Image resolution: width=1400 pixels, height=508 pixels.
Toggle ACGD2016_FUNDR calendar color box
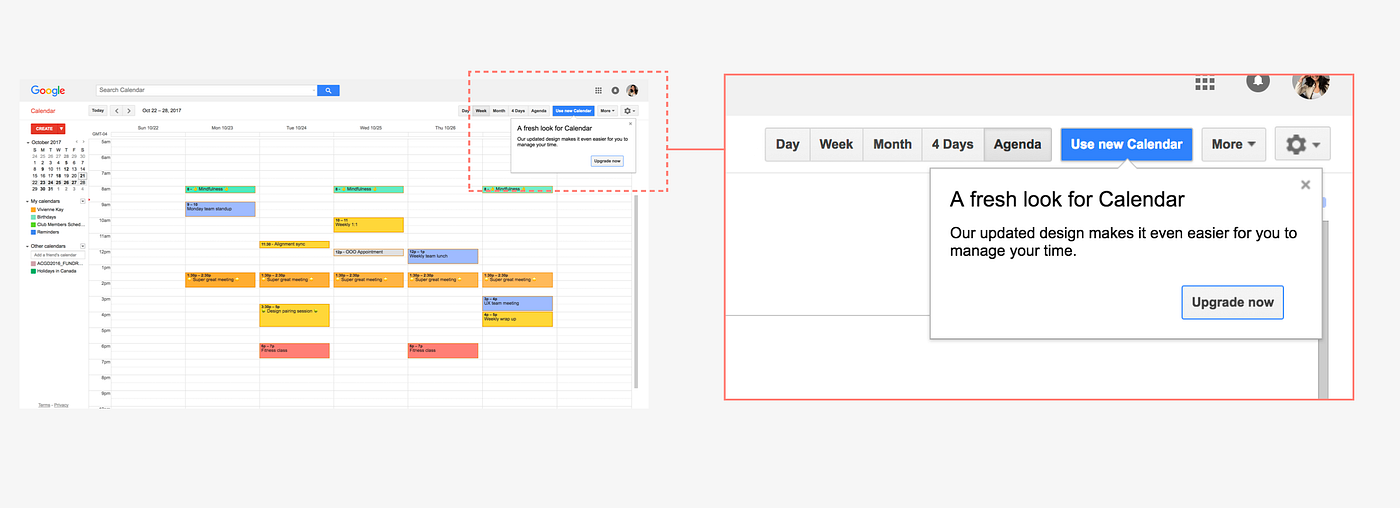[x=33, y=264]
